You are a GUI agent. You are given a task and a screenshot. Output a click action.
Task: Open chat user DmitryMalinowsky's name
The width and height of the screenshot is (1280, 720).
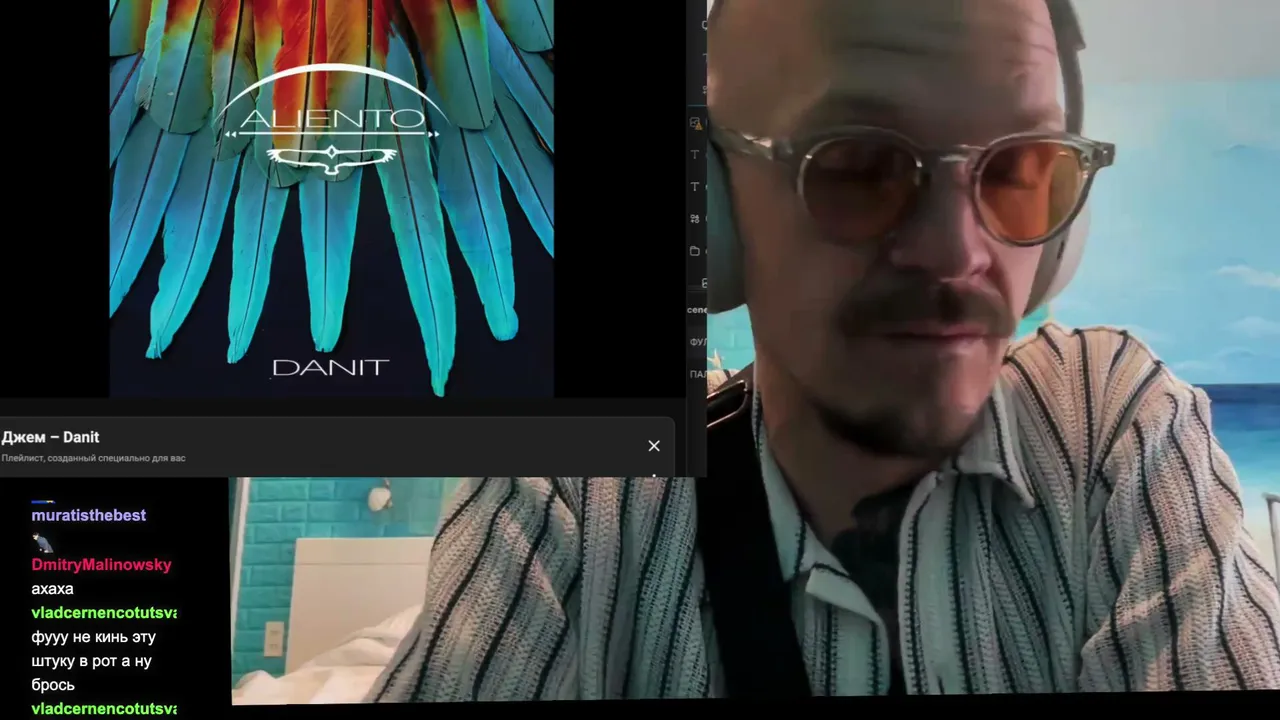tap(101, 564)
